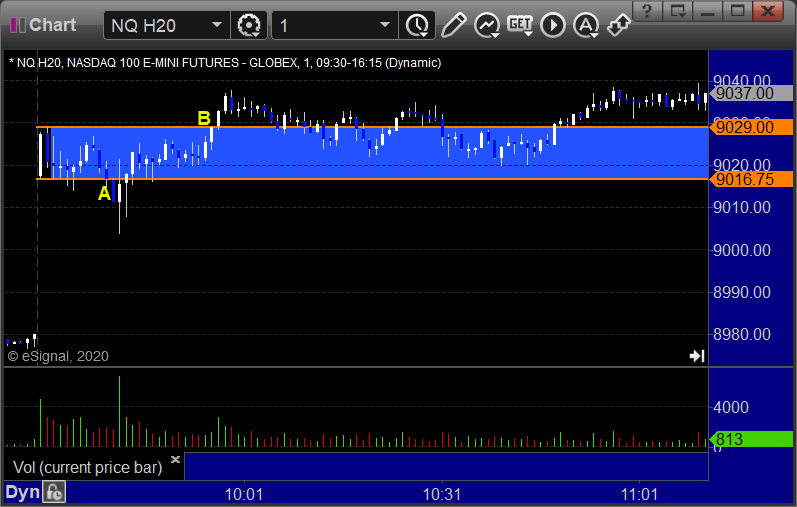Click the window dropdown icon beside help
This screenshot has width=797, height=507.
pos(678,10)
